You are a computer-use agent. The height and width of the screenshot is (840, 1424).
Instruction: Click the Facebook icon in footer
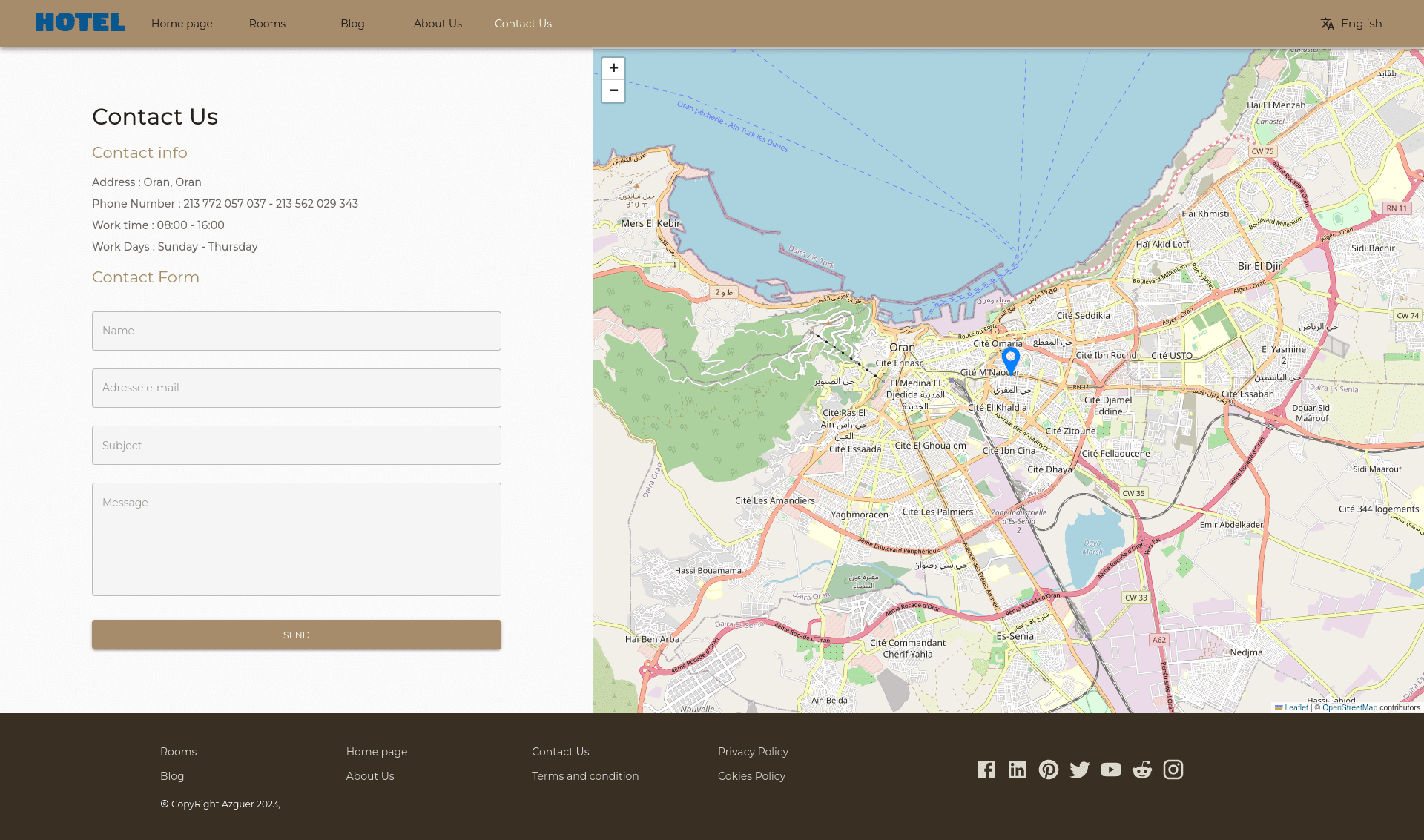click(986, 770)
